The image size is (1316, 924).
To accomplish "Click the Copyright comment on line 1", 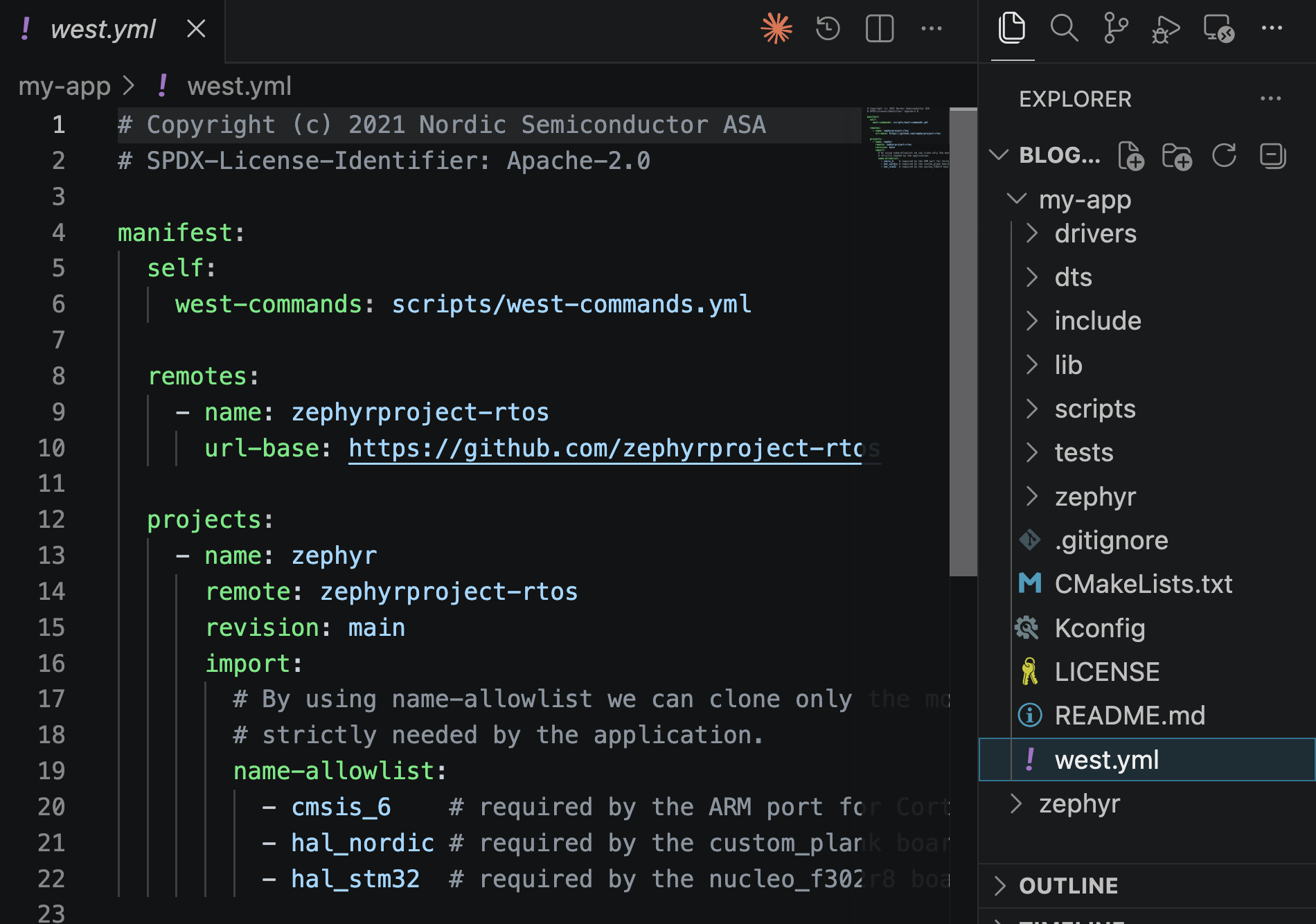I will tap(442, 125).
